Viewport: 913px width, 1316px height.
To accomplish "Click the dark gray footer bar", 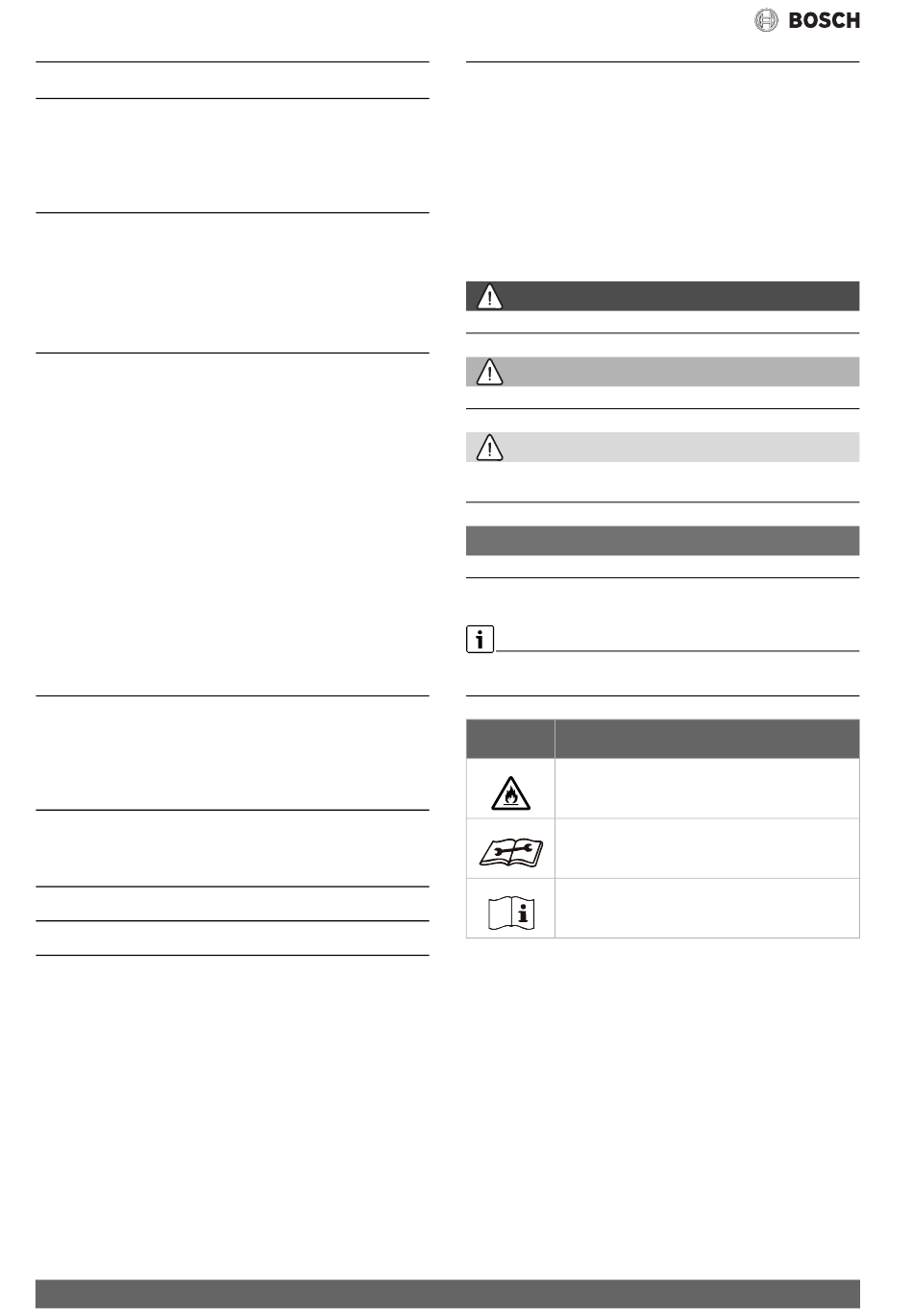I will (x=448, y=1293).
